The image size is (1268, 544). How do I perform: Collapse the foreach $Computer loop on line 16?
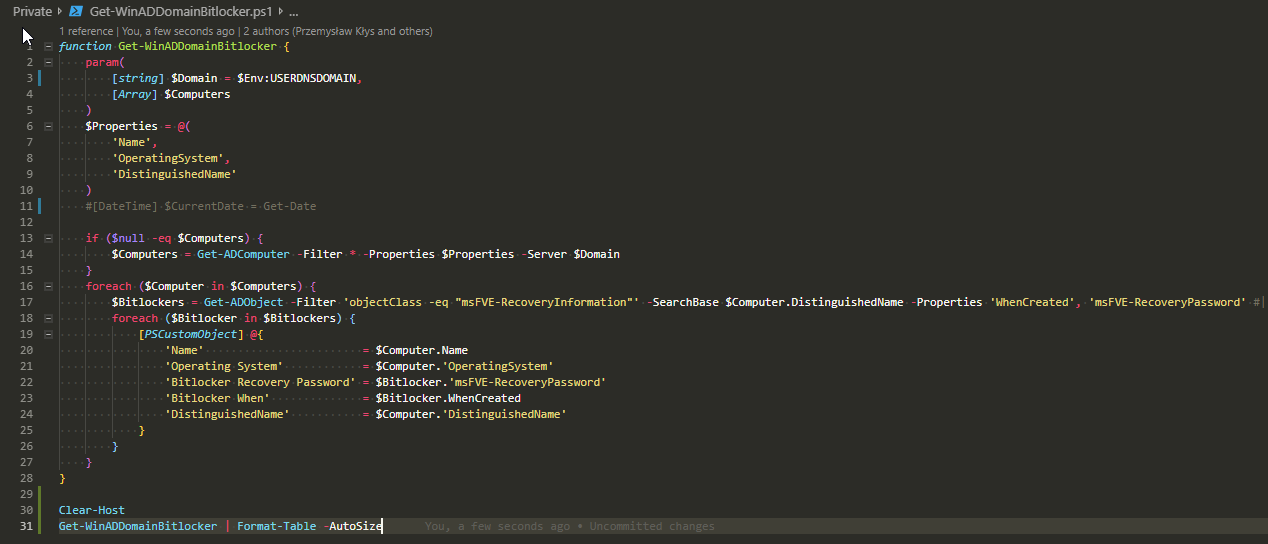(48, 287)
